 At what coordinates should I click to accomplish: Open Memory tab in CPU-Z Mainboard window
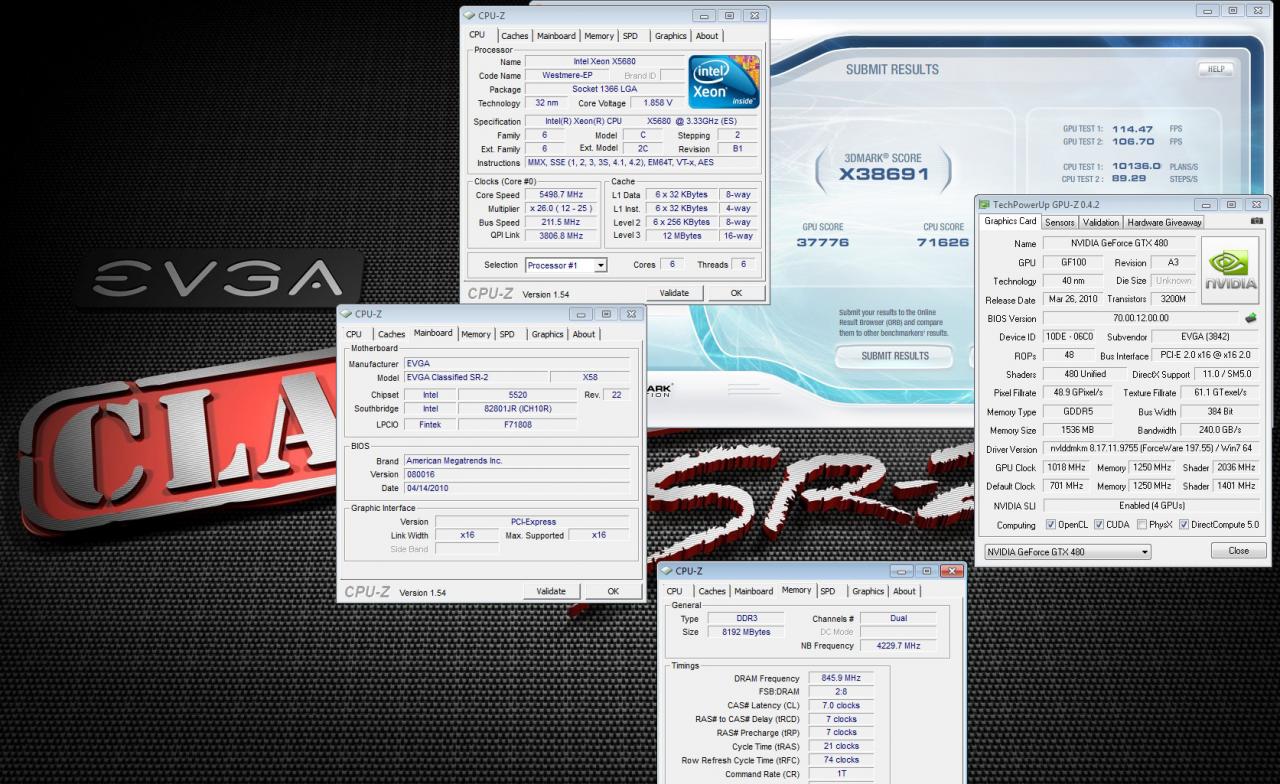[476, 334]
